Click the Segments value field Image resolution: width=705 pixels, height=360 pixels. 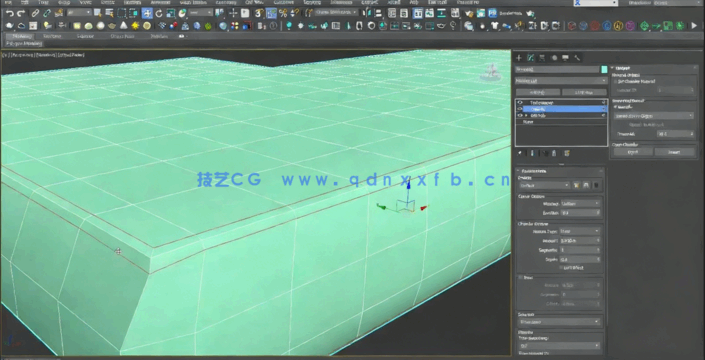(x=580, y=250)
